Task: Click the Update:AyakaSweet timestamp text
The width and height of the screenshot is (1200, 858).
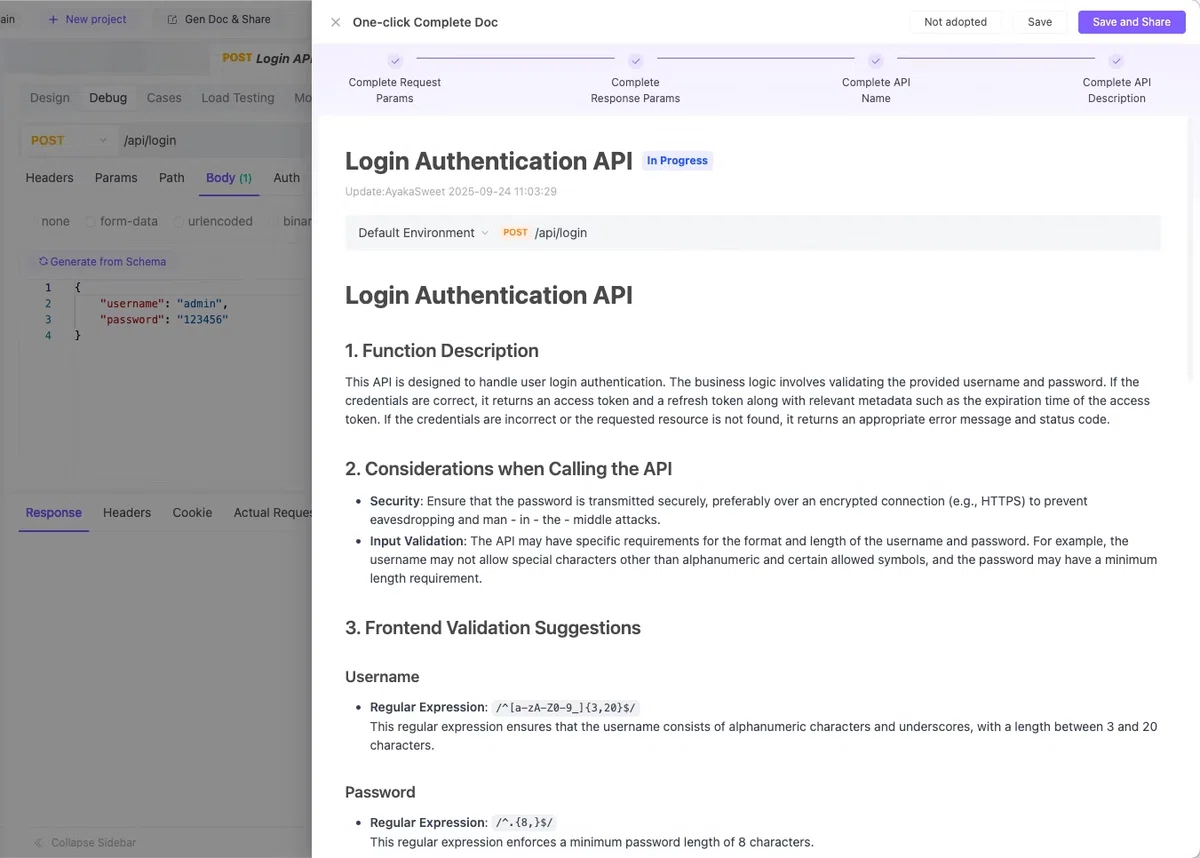Action: [x=451, y=192]
